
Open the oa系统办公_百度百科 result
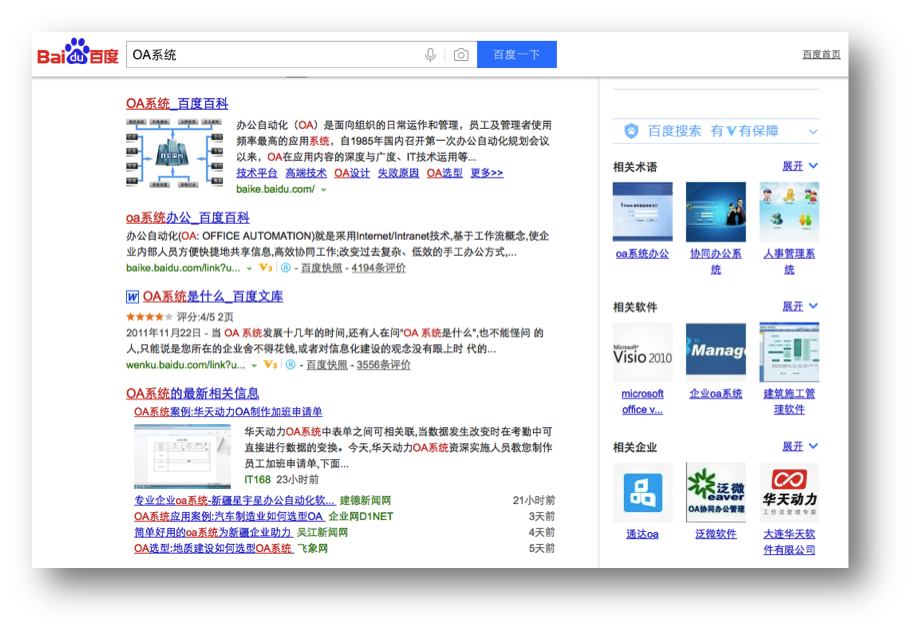(x=187, y=218)
